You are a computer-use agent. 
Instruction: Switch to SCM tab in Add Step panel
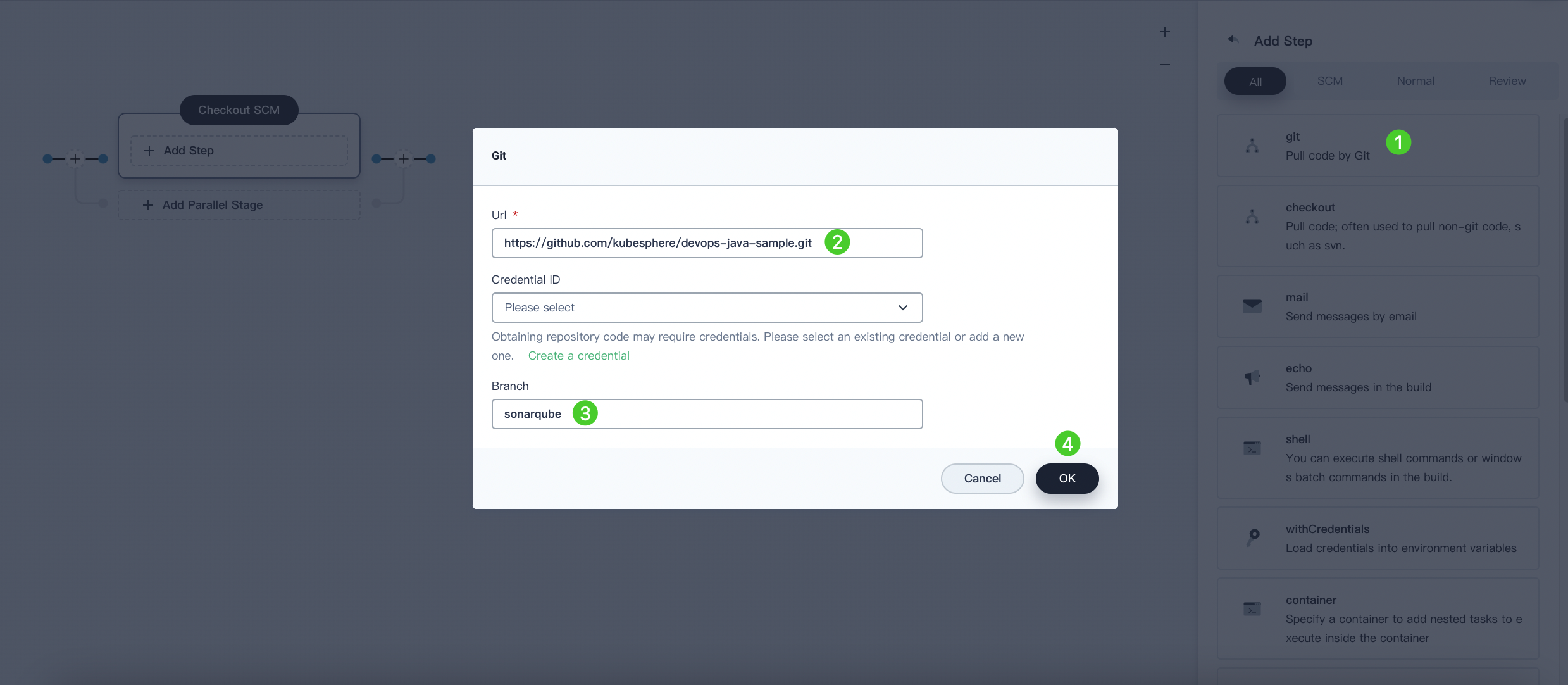click(x=1330, y=80)
